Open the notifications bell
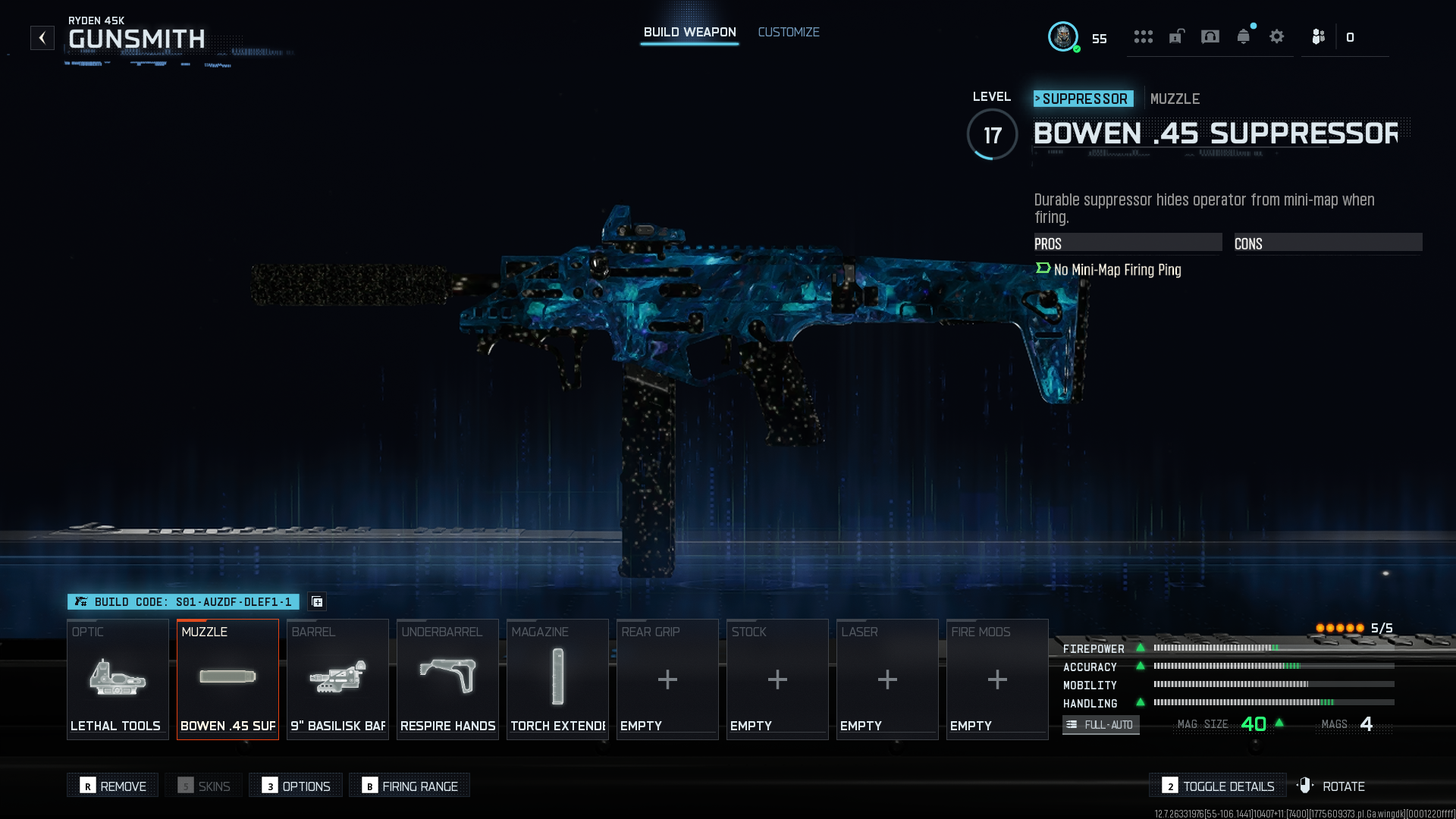The width and height of the screenshot is (1456, 819). pyautogui.click(x=1244, y=36)
